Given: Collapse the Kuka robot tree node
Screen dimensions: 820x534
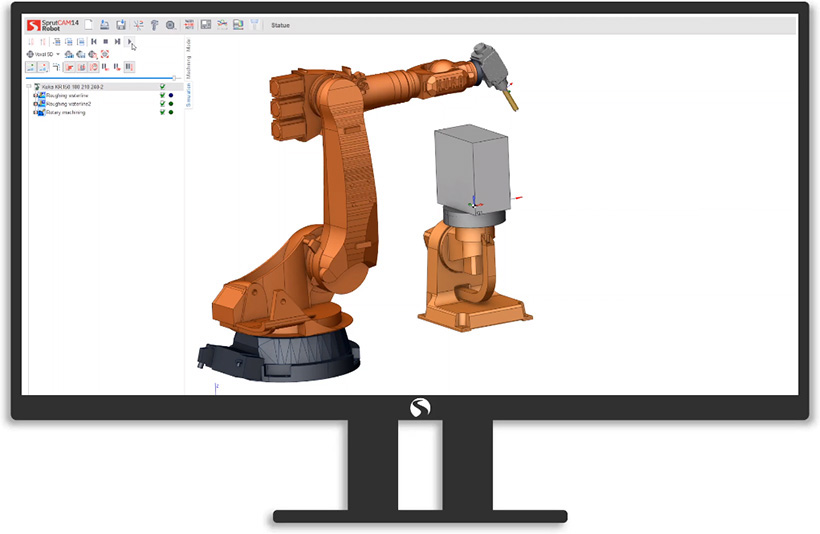Looking at the screenshot, I should [x=30, y=87].
